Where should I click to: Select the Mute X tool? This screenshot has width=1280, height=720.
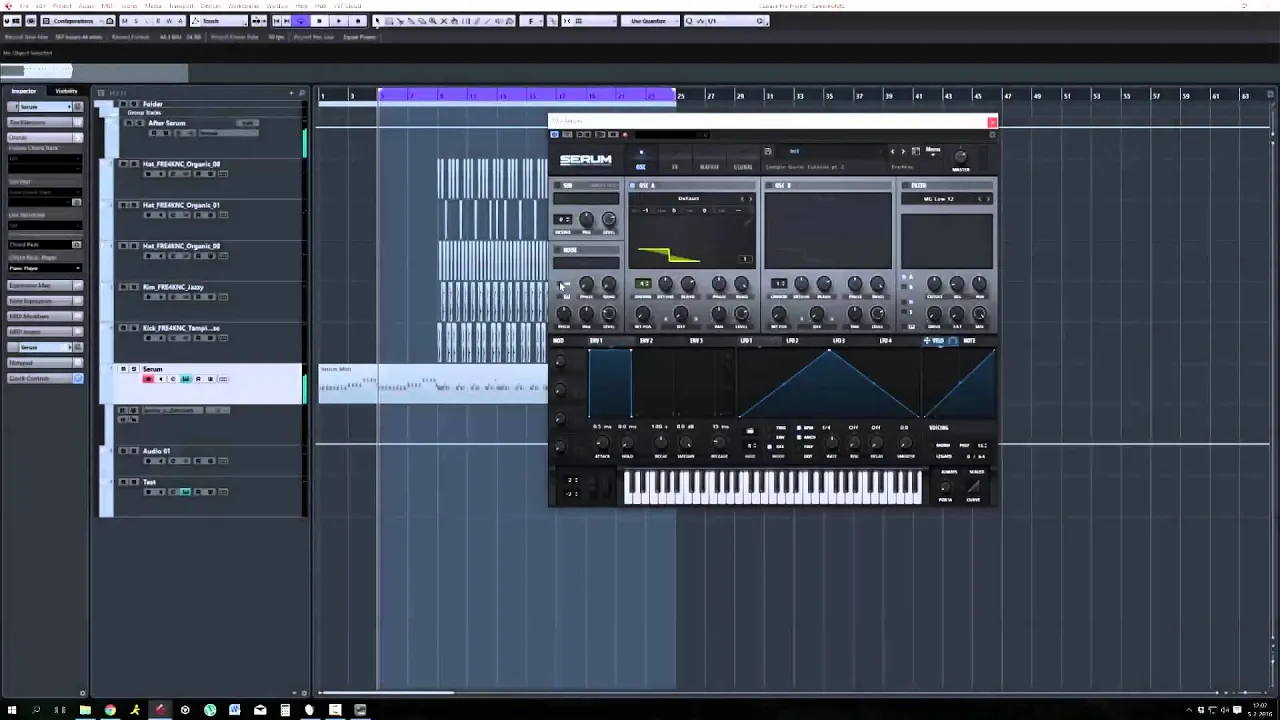443,21
